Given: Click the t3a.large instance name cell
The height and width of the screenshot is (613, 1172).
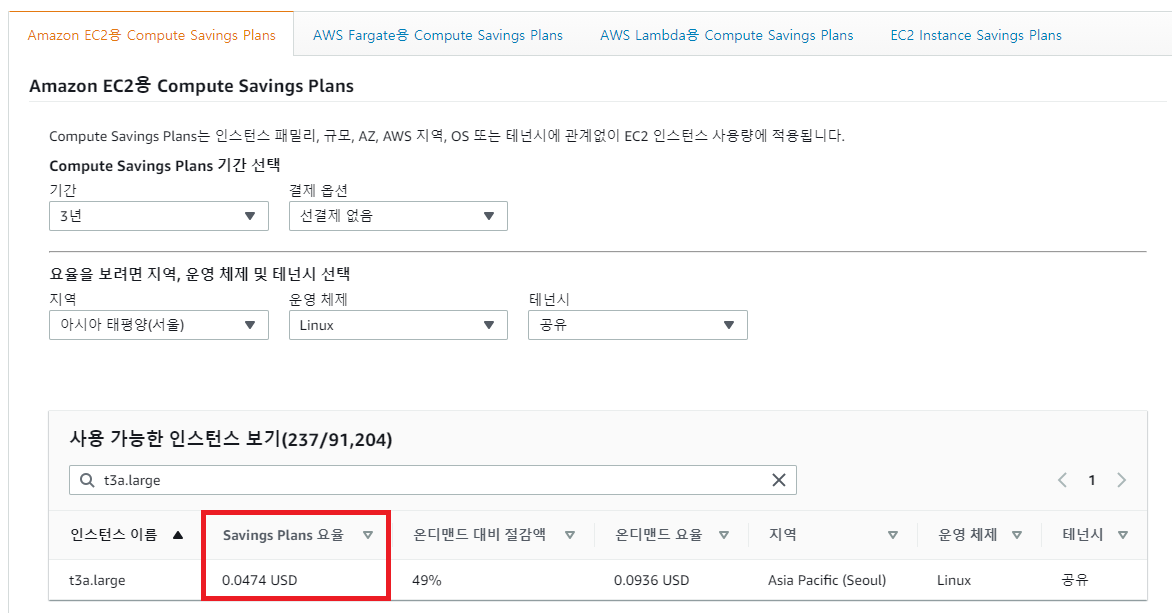Looking at the screenshot, I should pos(97,580).
